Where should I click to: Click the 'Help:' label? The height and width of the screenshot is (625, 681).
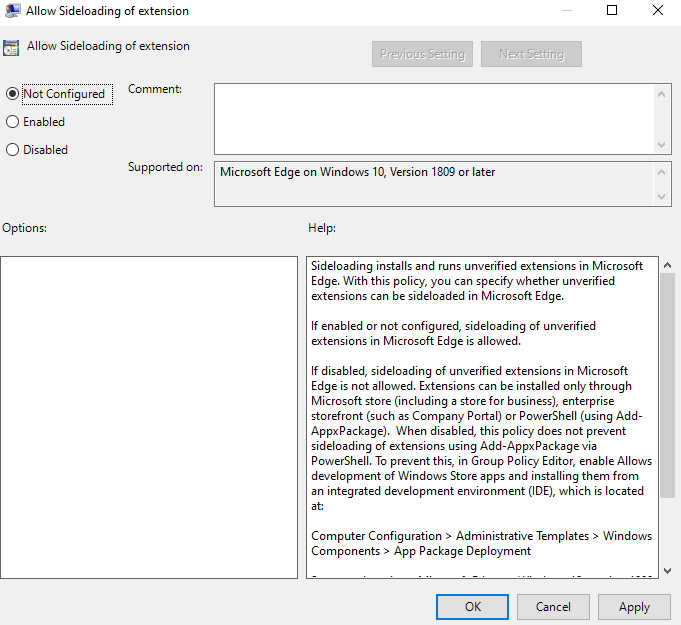point(322,228)
